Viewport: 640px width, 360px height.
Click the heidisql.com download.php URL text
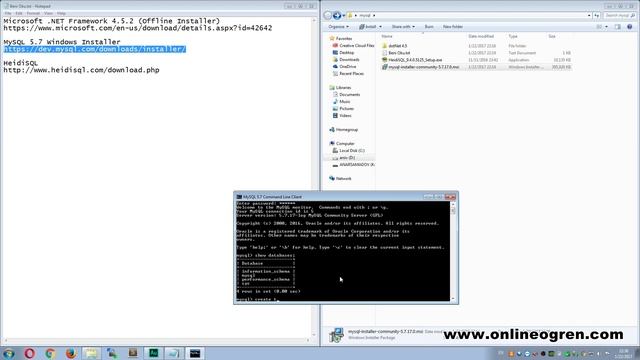click(x=81, y=70)
